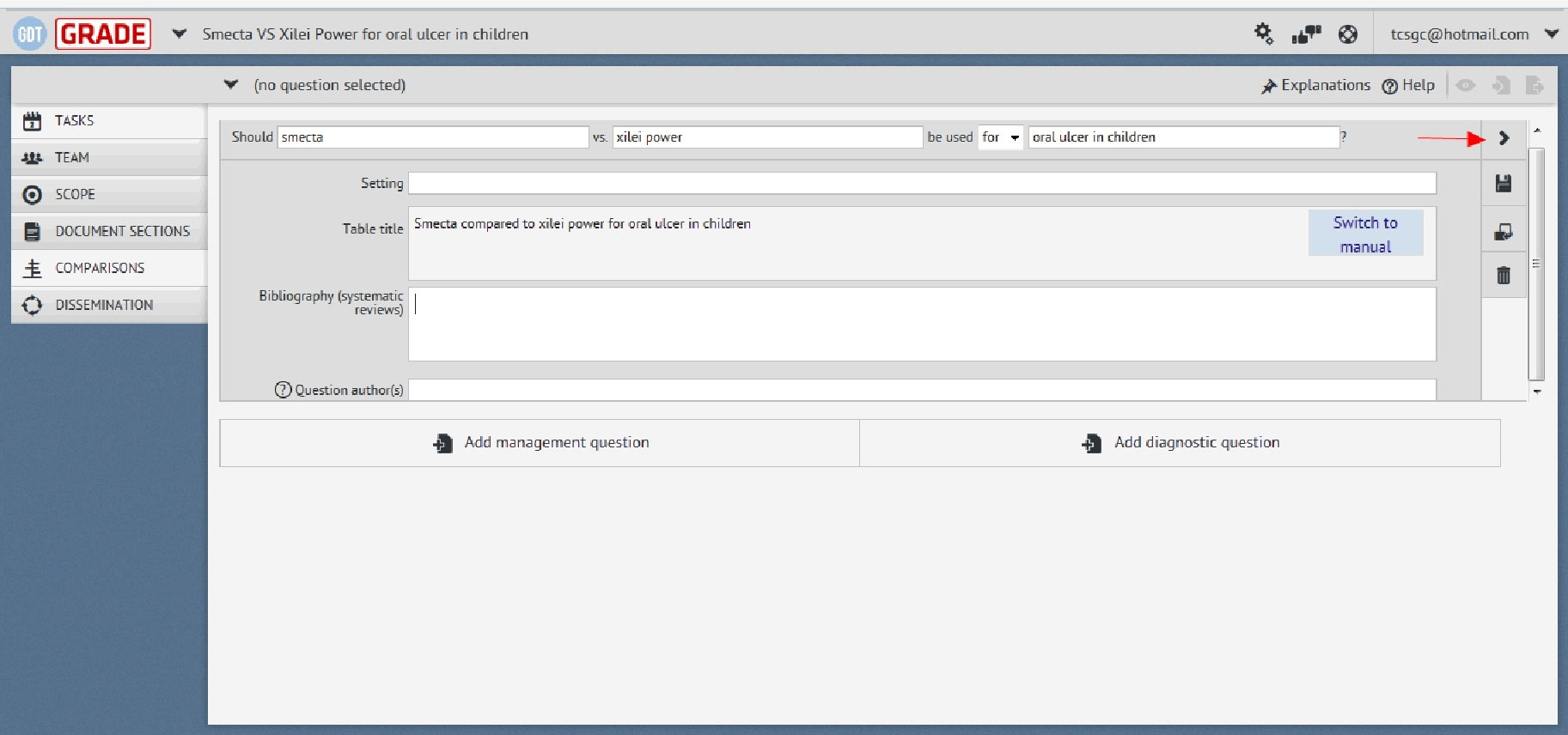
Task: Click the Bibliography systematic reviews text box
Action: [x=922, y=324]
